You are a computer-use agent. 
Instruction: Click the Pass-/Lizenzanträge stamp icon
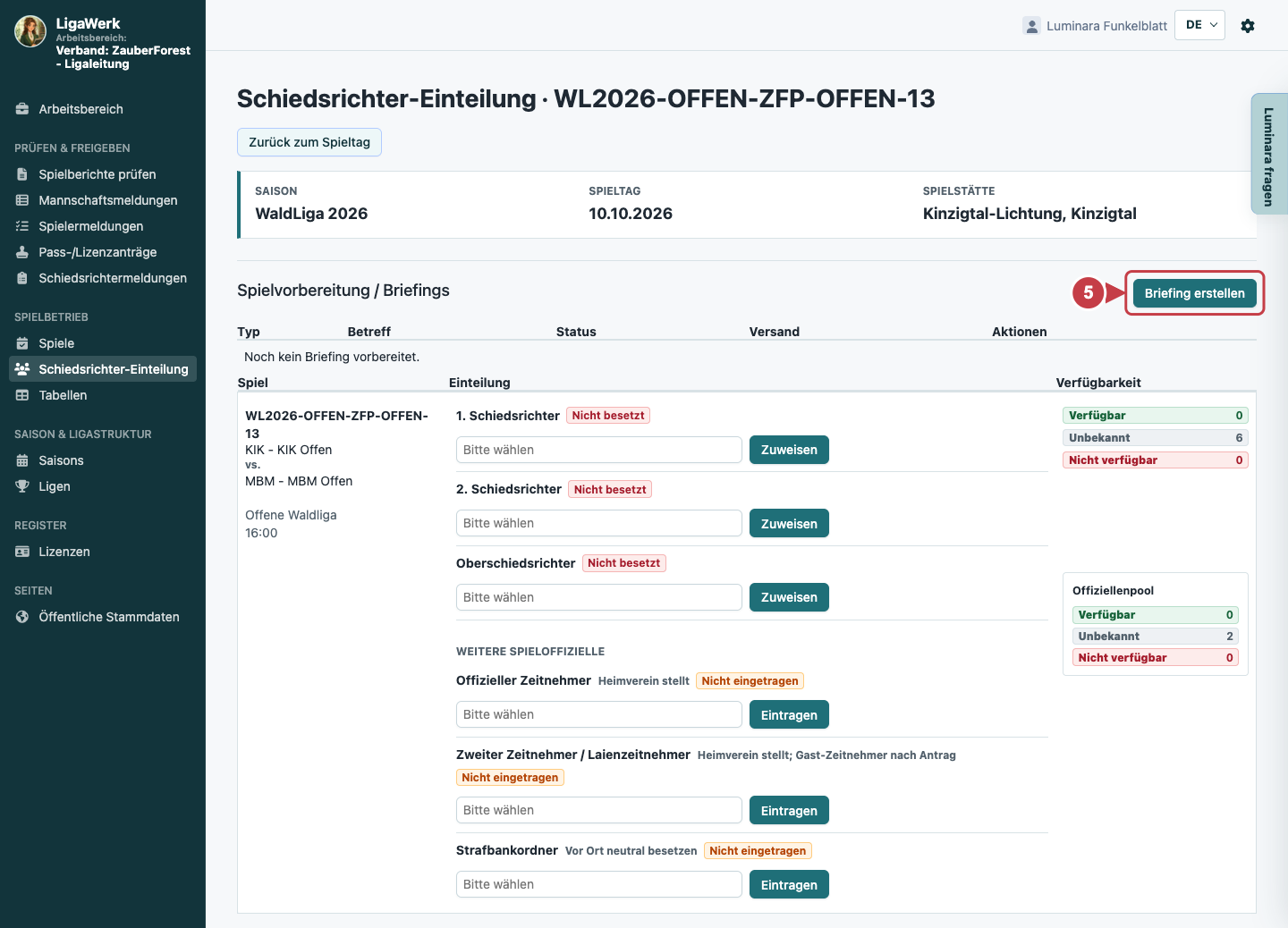pyautogui.click(x=22, y=252)
